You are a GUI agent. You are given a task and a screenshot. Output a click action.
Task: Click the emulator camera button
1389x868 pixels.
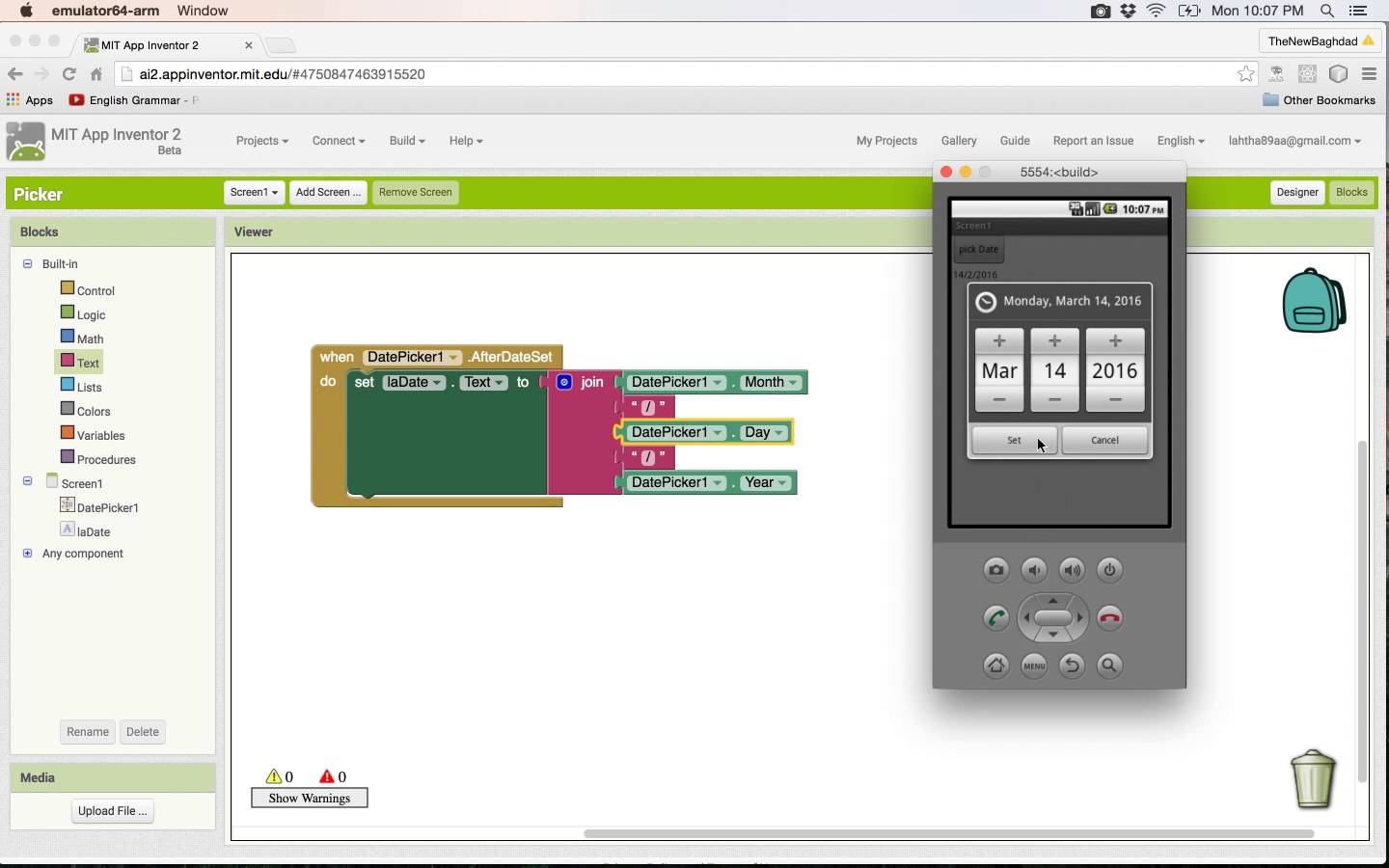click(996, 570)
